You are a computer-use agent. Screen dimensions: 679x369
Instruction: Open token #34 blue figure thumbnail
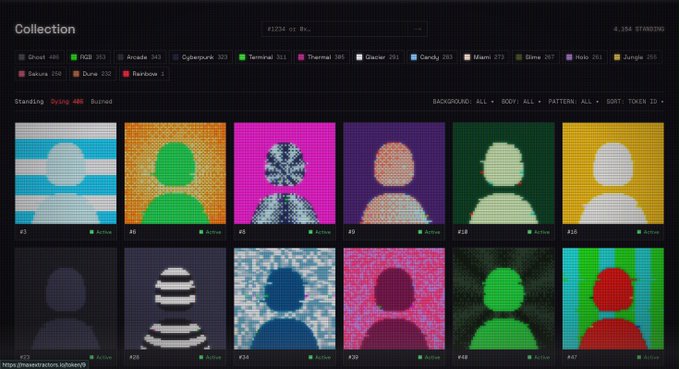(285, 298)
